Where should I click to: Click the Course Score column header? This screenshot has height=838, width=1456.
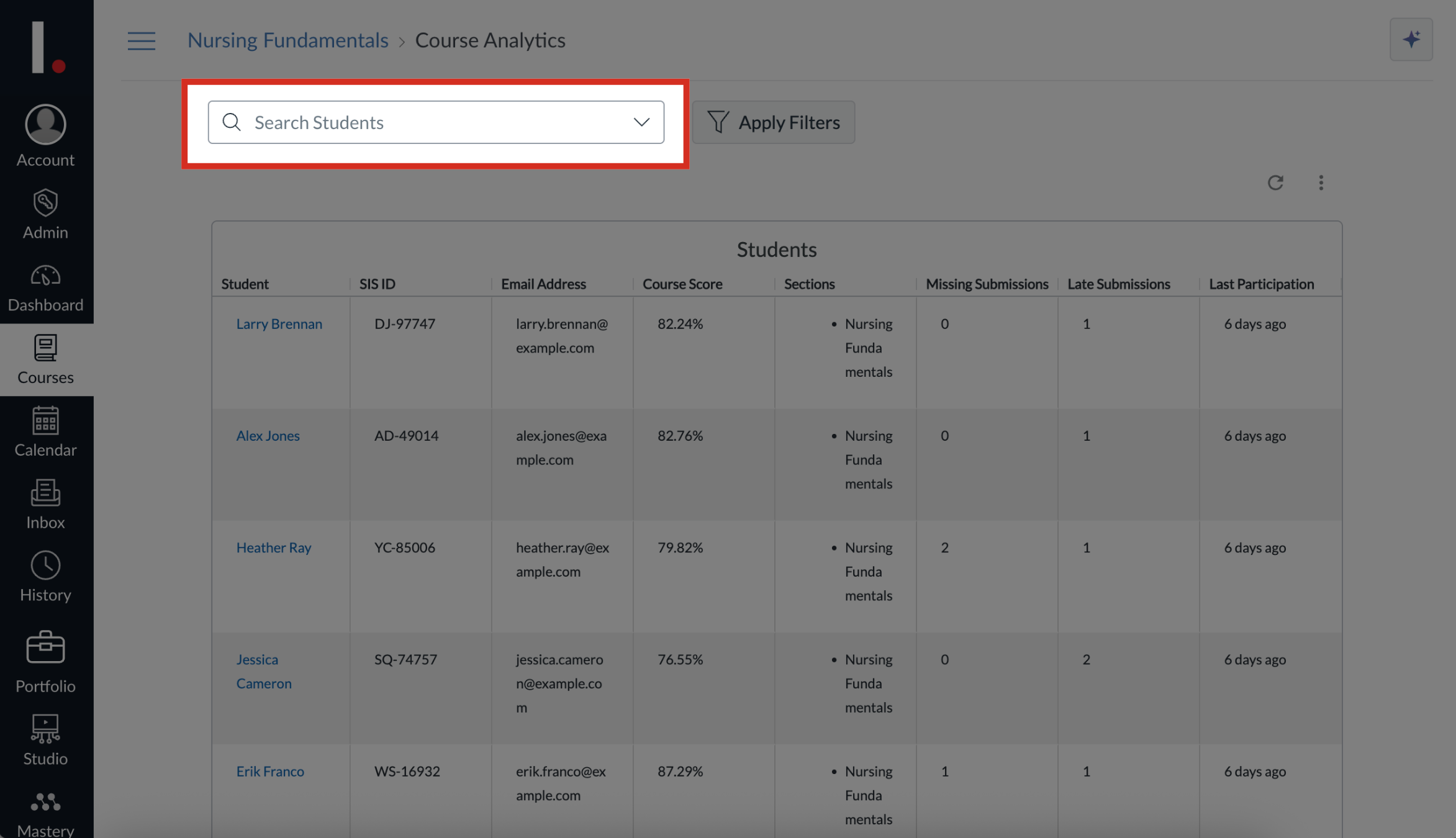[682, 284]
